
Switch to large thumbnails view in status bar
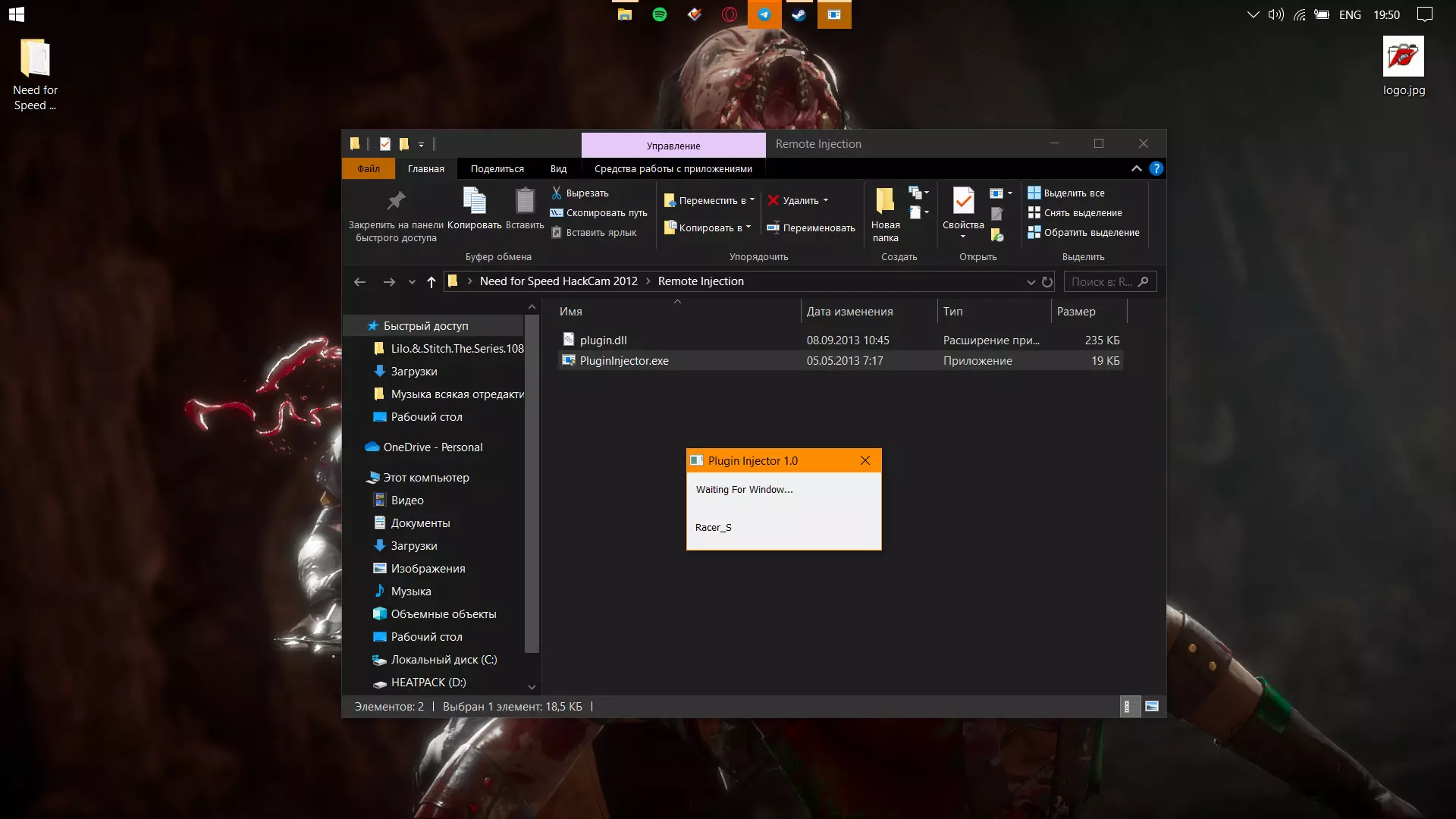[1152, 707]
